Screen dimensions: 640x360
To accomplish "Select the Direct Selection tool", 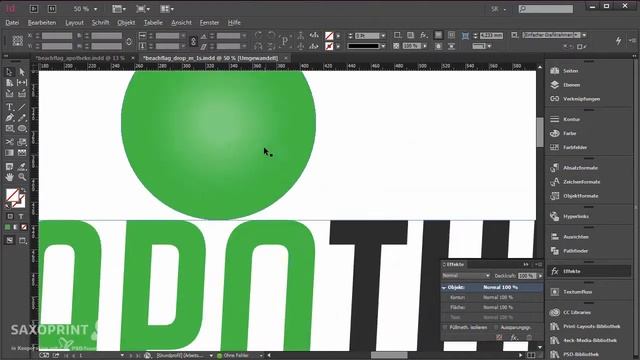I will (x=22, y=72).
